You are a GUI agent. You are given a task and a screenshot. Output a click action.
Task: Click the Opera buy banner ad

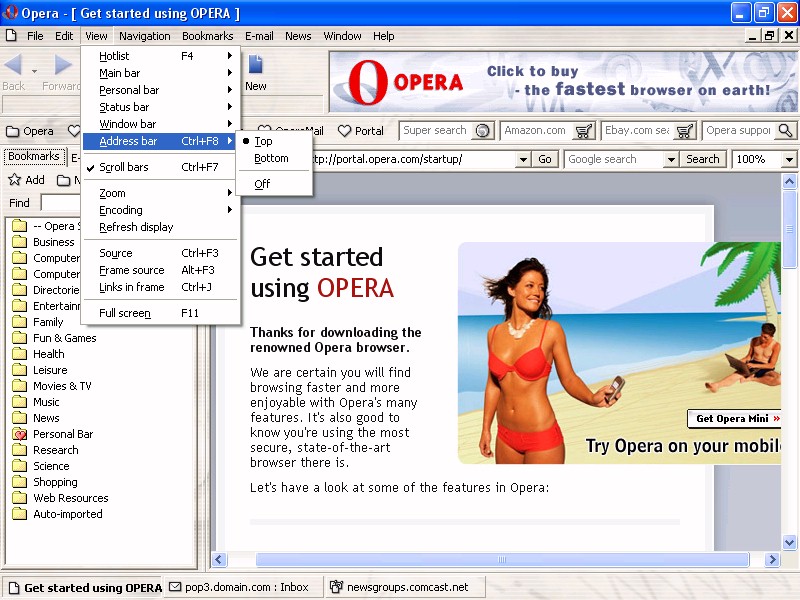563,82
